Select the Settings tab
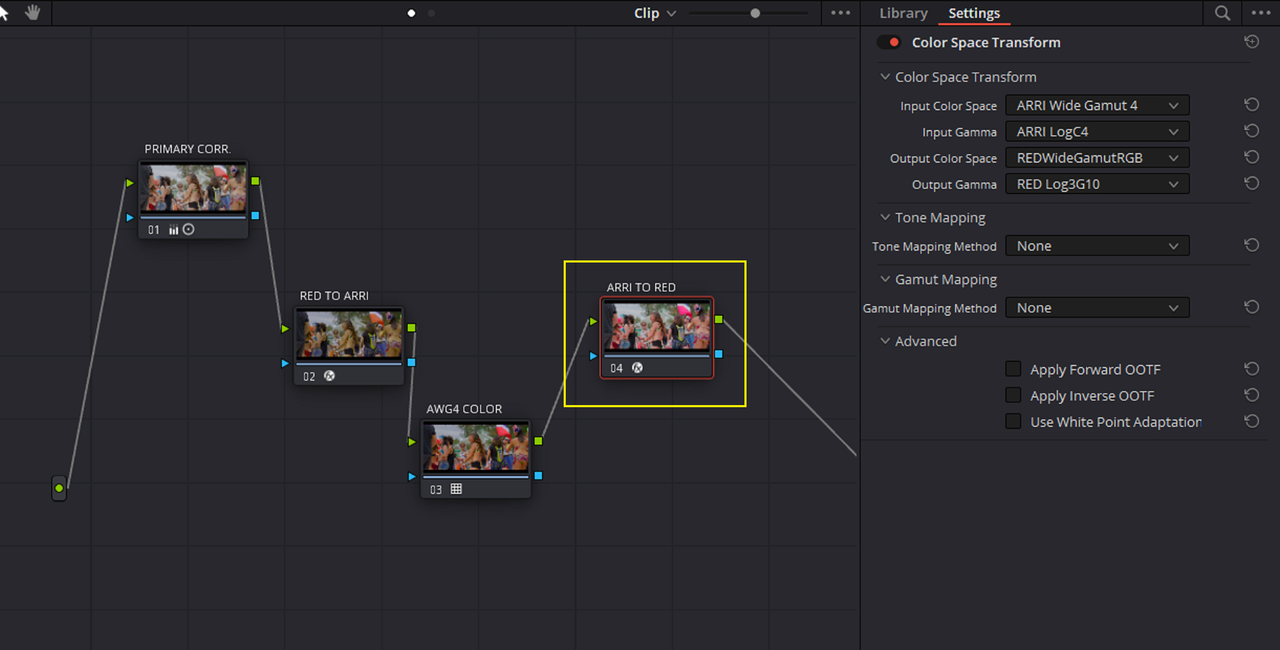 click(x=974, y=13)
